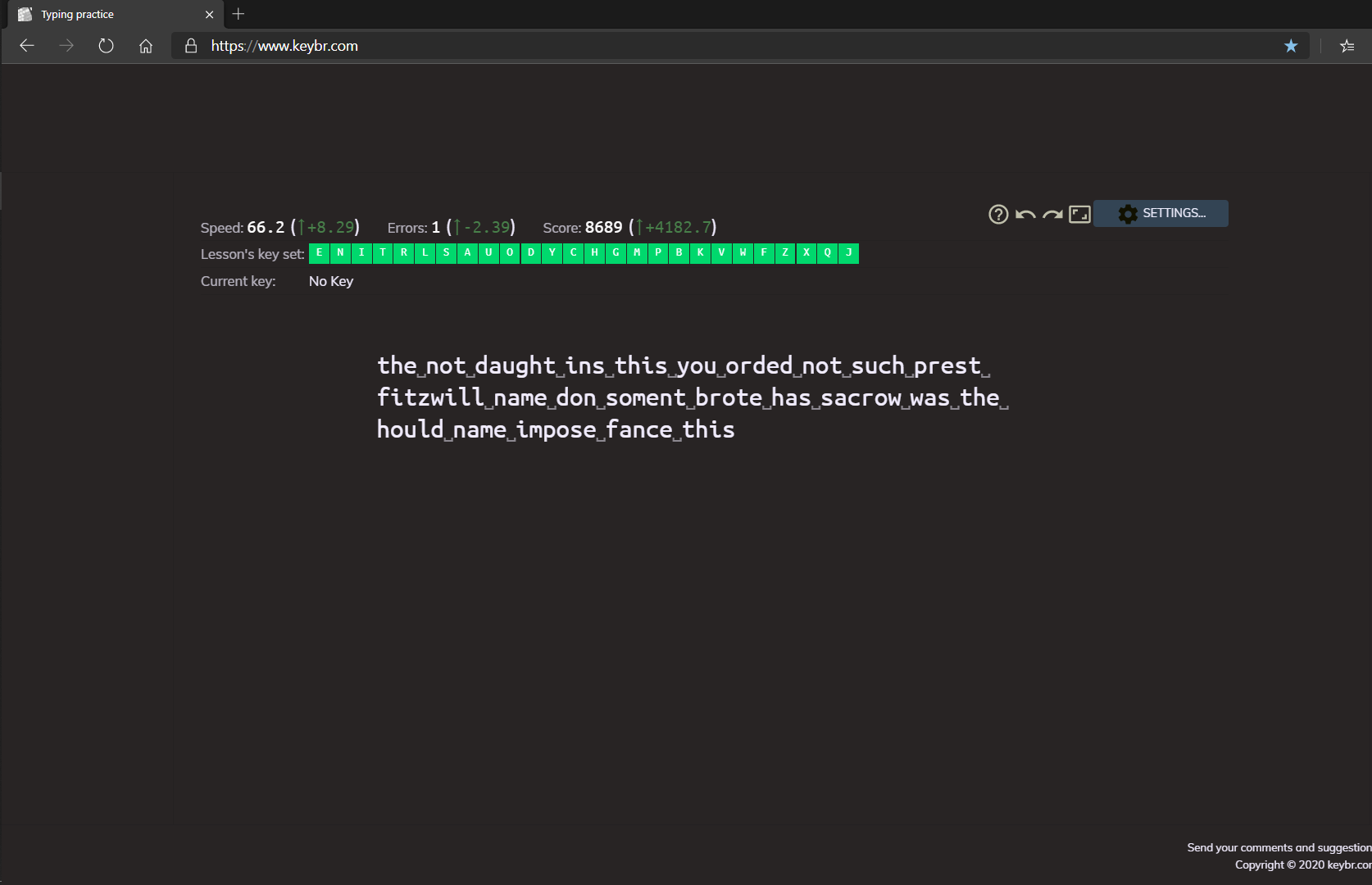Toggle fullscreen mode icon
The height and width of the screenshot is (885, 1372).
point(1079,214)
